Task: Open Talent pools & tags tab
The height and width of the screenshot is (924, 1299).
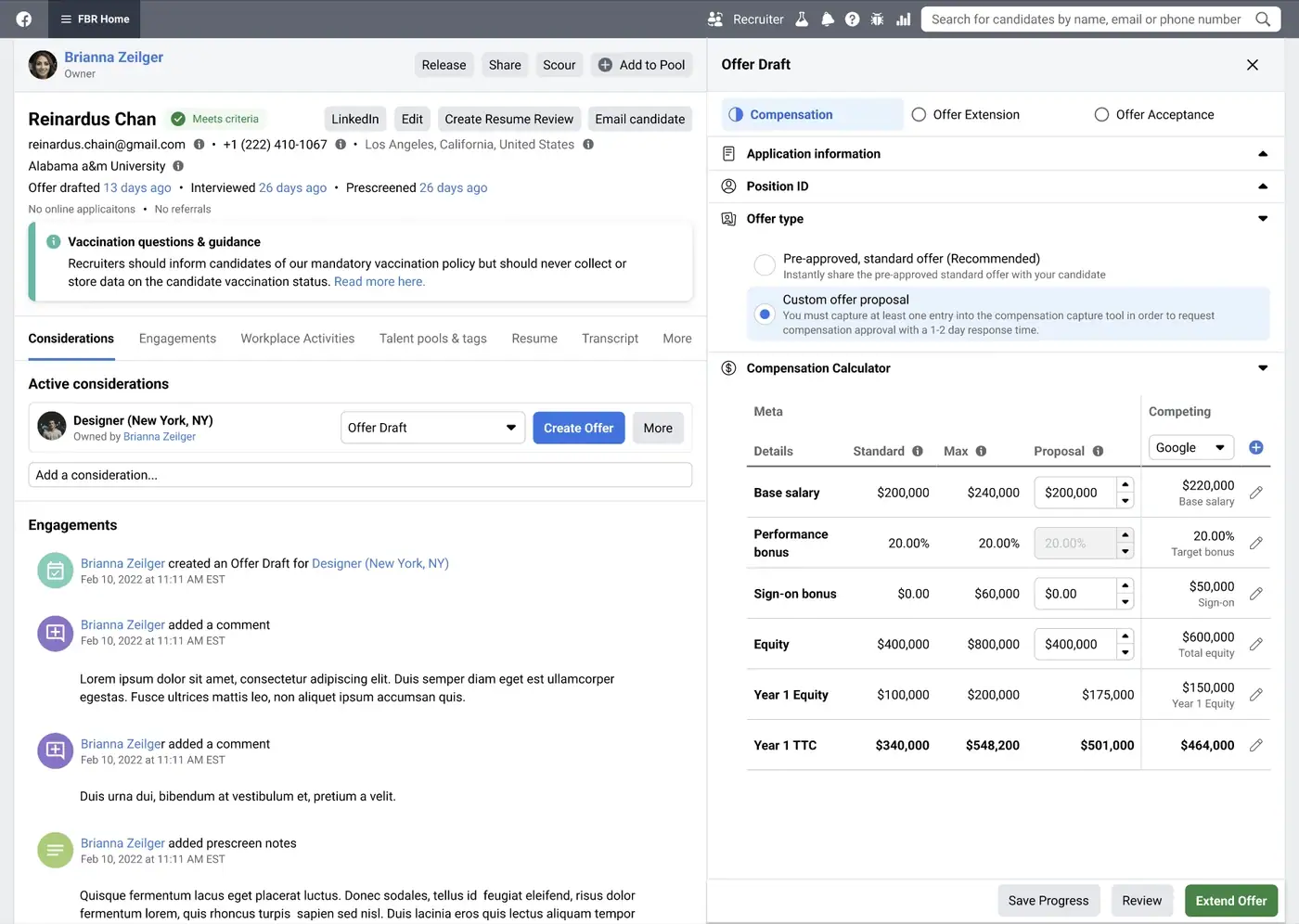Action: [433, 339]
